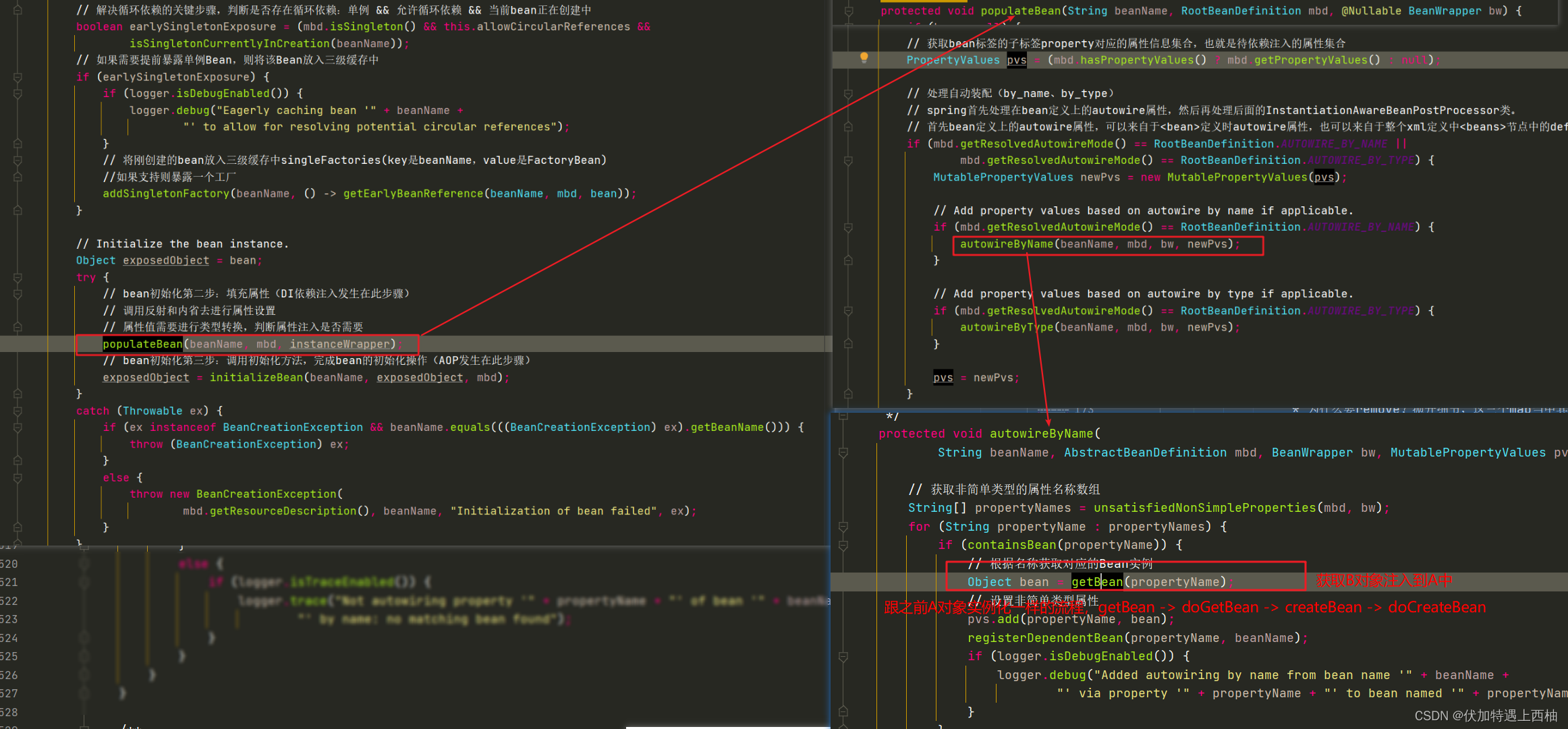Screen dimensions: 1568x729
Task: Collapse the 'if (logger.isDebugEnabled()) {' fold marker in left editor
Action: pyautogui.click(x=18, y=94)
